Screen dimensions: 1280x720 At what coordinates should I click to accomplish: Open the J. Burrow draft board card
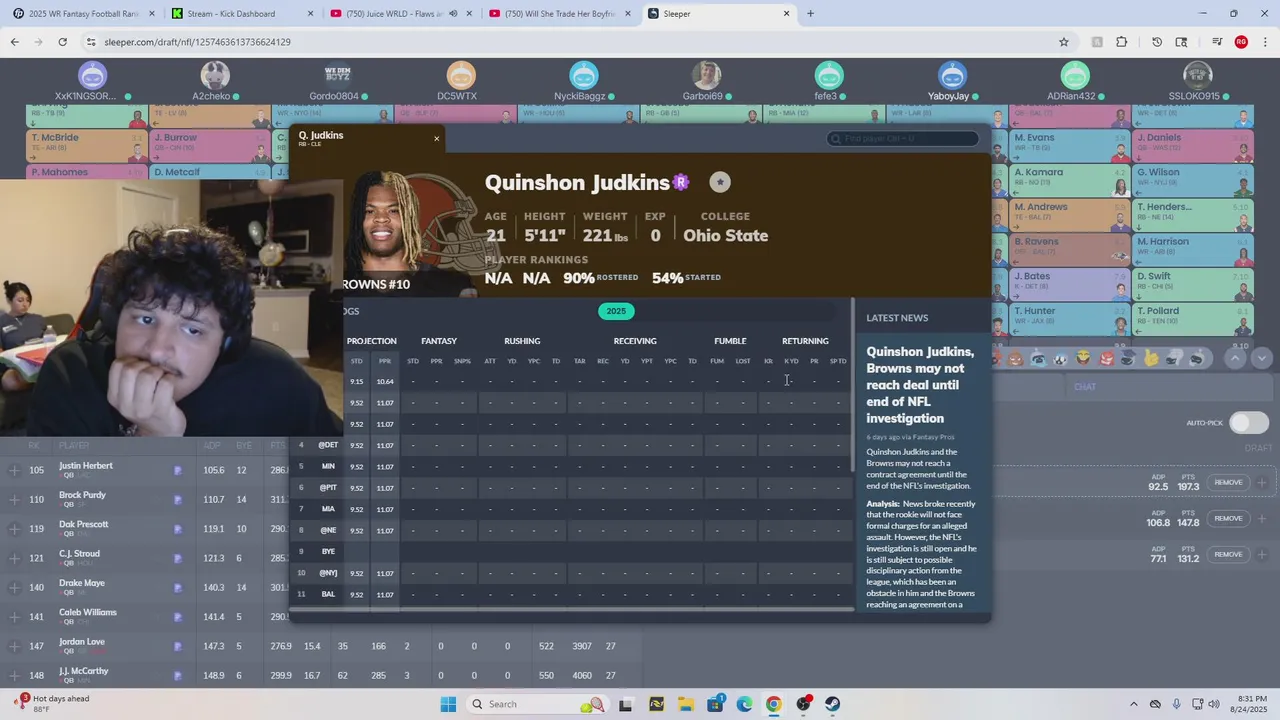pyautogui.click(x=208, y=146)
